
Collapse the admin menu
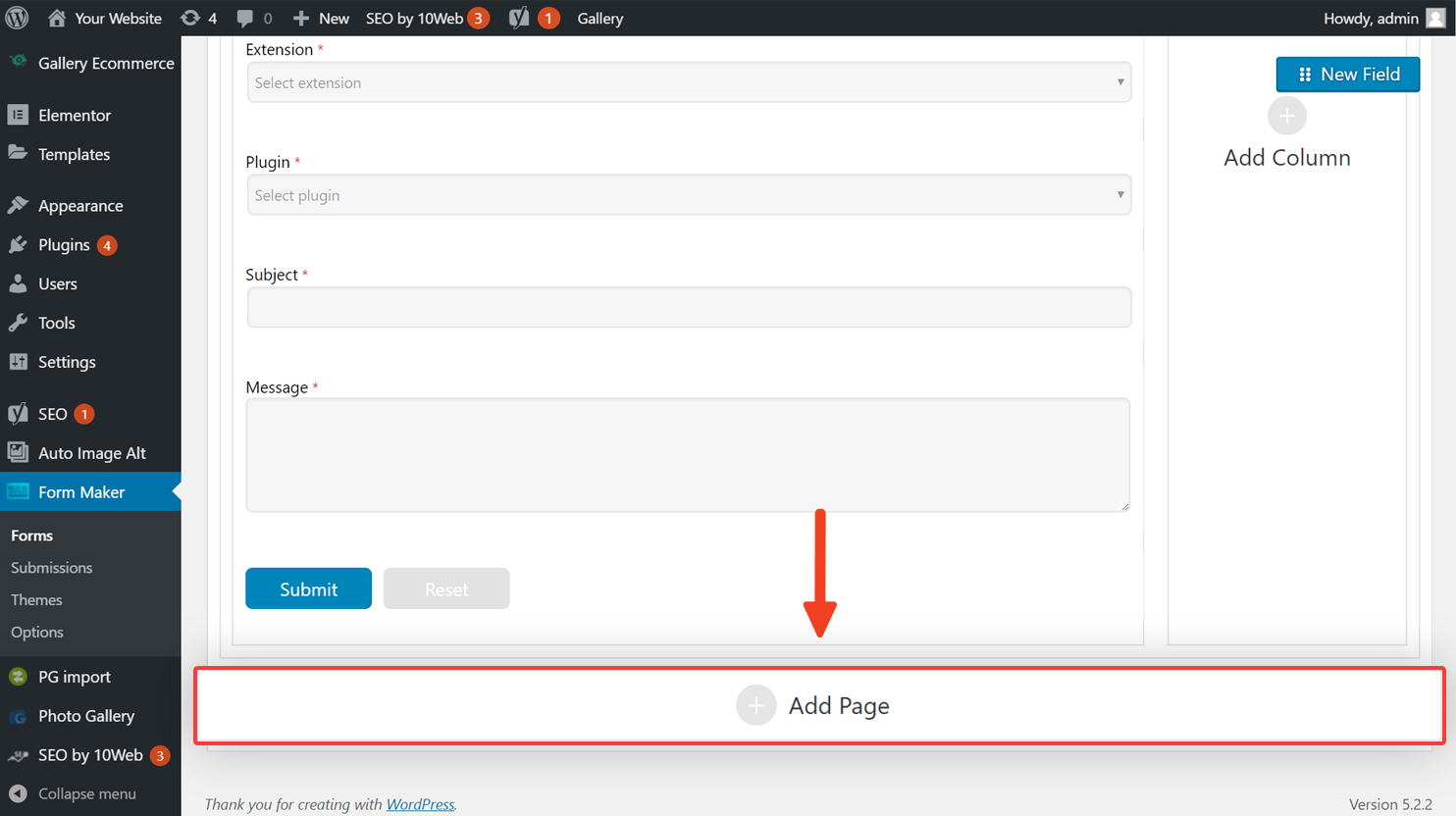click(x=20, y=793)
